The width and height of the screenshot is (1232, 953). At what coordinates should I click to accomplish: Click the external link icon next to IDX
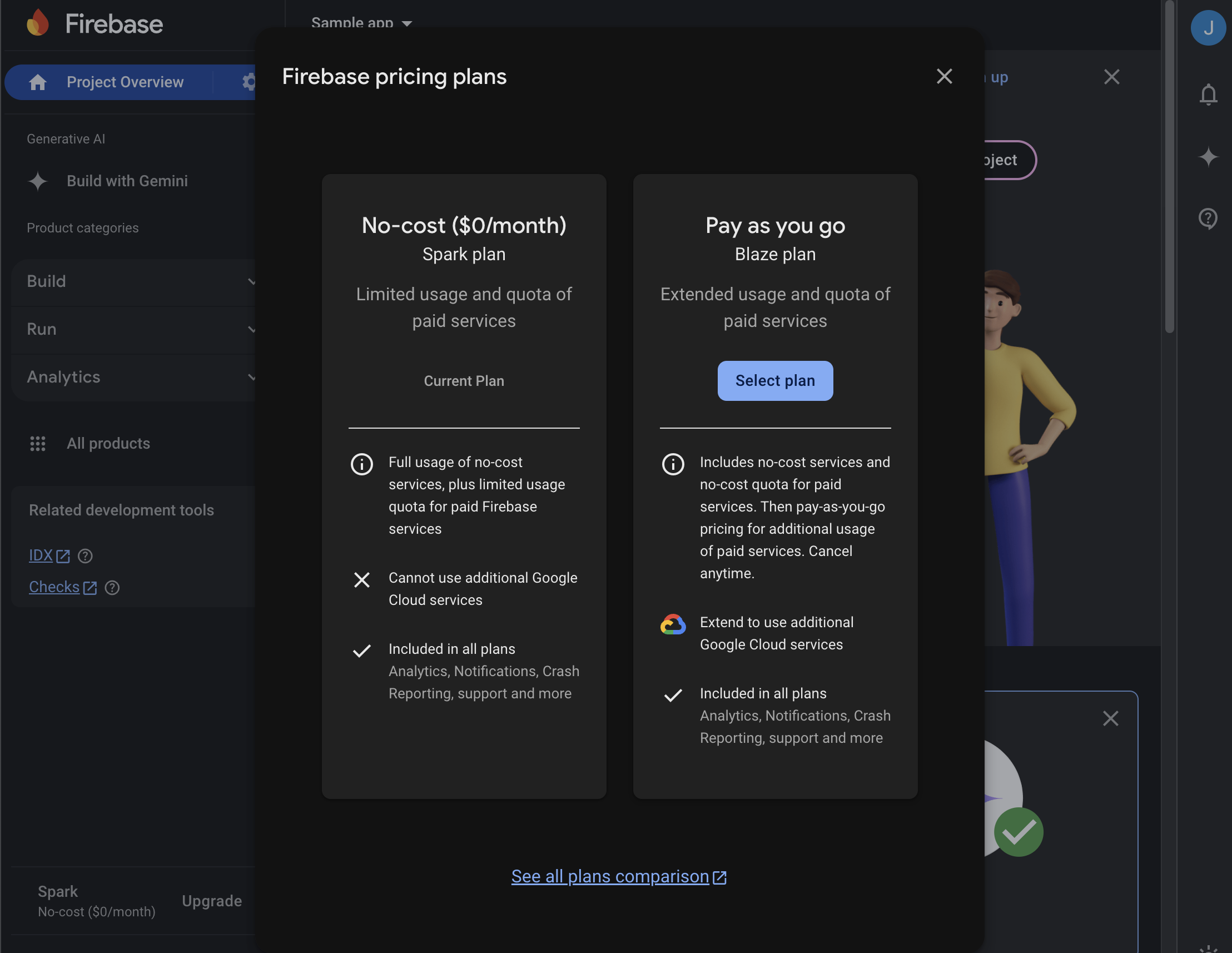63,556
